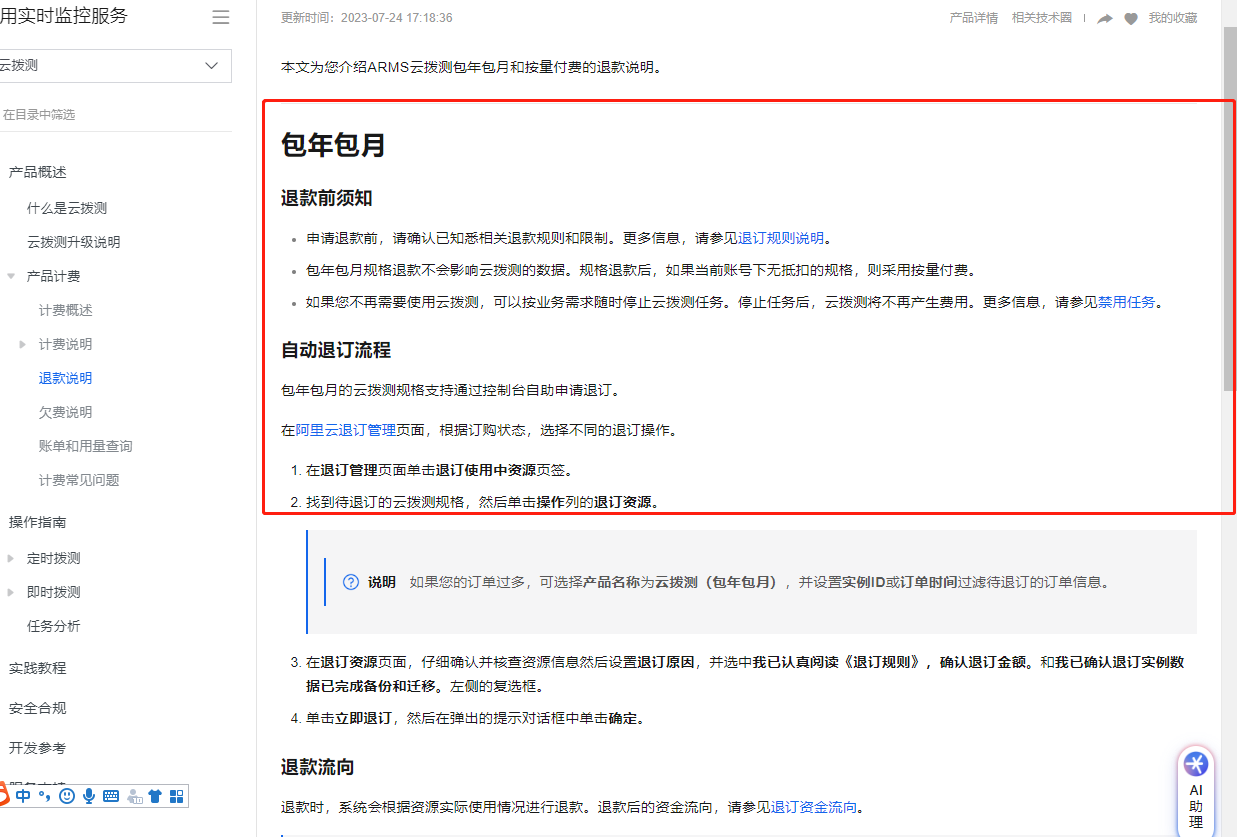The height and width of the screenshot is (837, 1237).
Task: Open the IME toolbox grid icon
Action: (177, 796)
